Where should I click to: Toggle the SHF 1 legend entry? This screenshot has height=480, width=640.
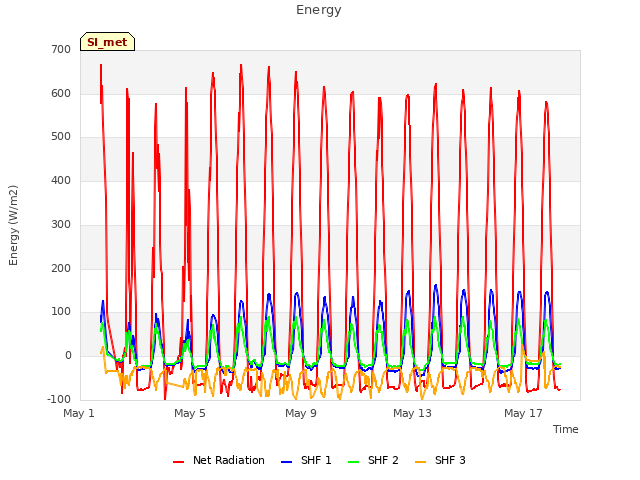pos(307,460)
